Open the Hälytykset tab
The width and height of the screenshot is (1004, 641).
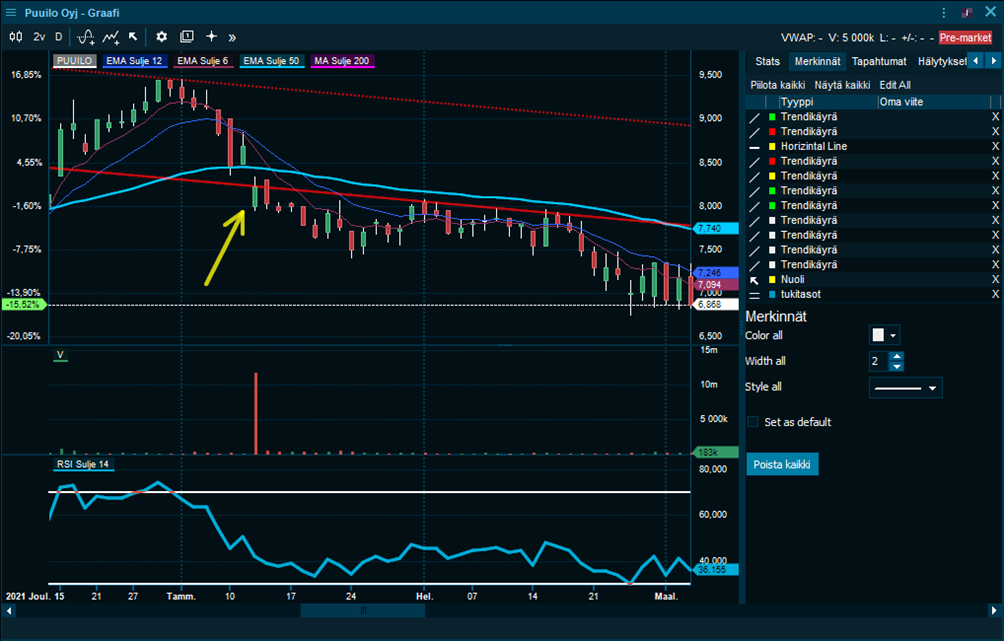pos(941,61)
